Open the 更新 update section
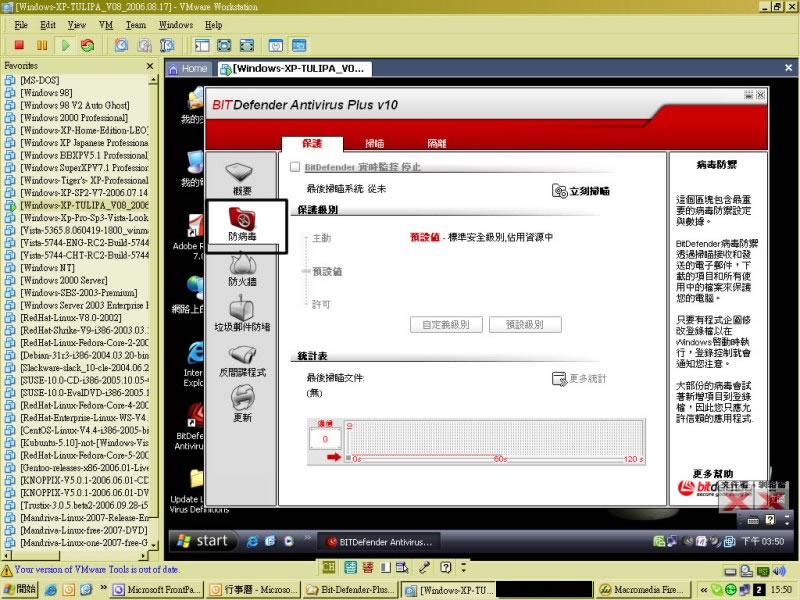 (x=242, y=404)
